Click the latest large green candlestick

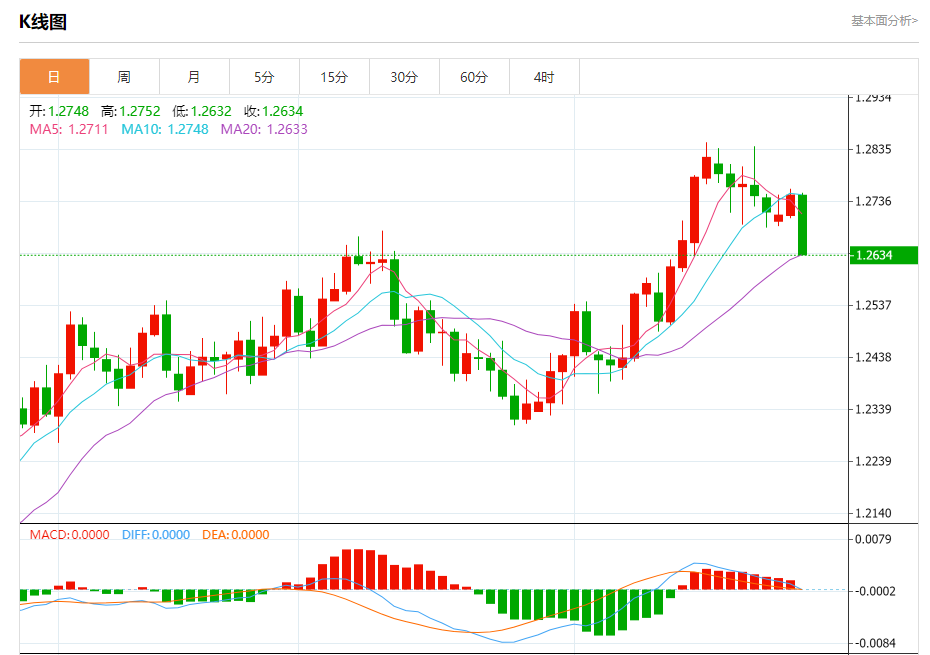point(802,225)
